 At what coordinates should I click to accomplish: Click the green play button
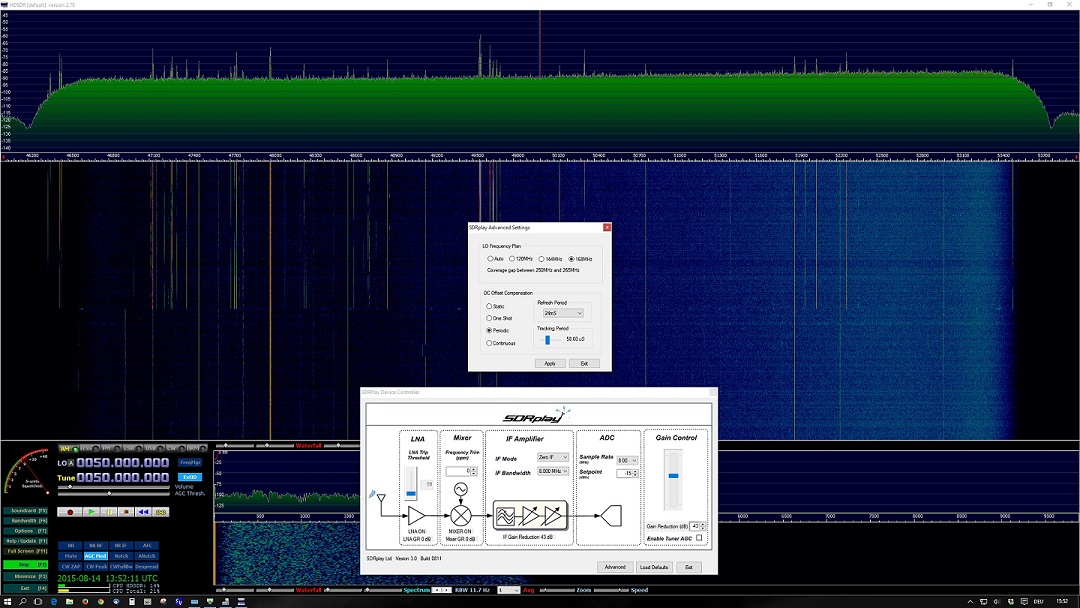92,512
